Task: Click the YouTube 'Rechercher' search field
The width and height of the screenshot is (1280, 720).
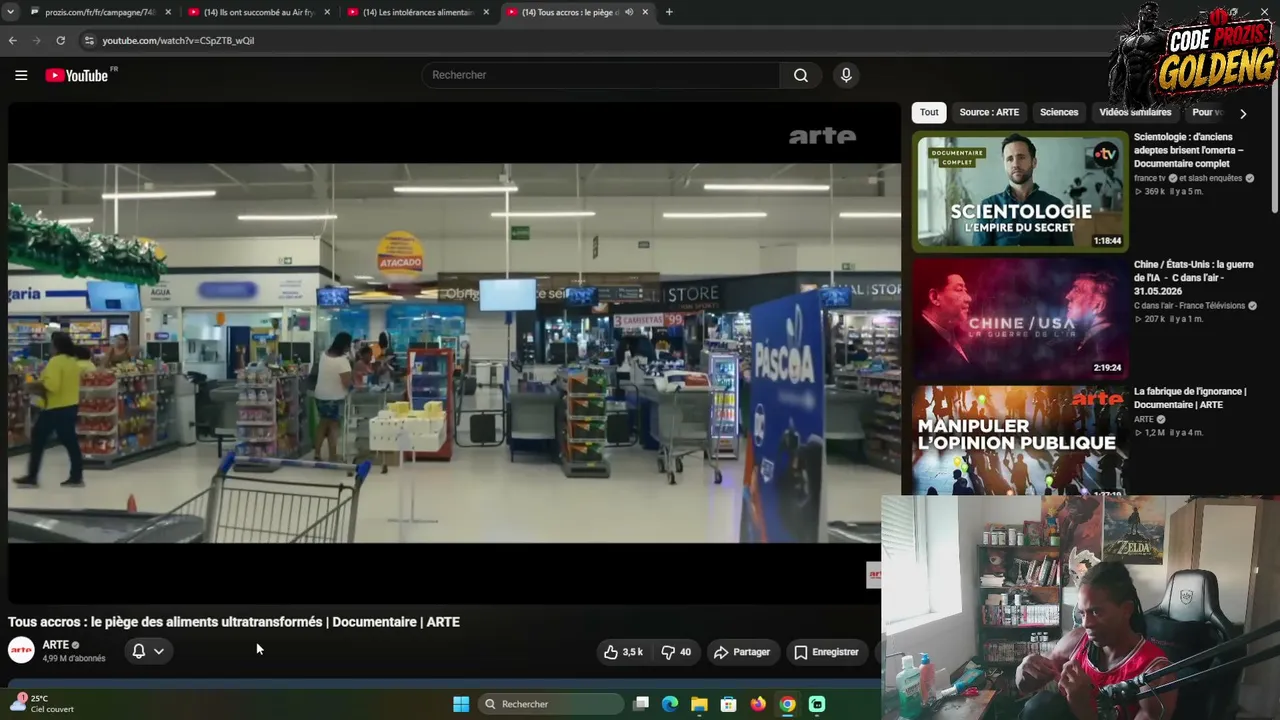Action: click(600, 75)
